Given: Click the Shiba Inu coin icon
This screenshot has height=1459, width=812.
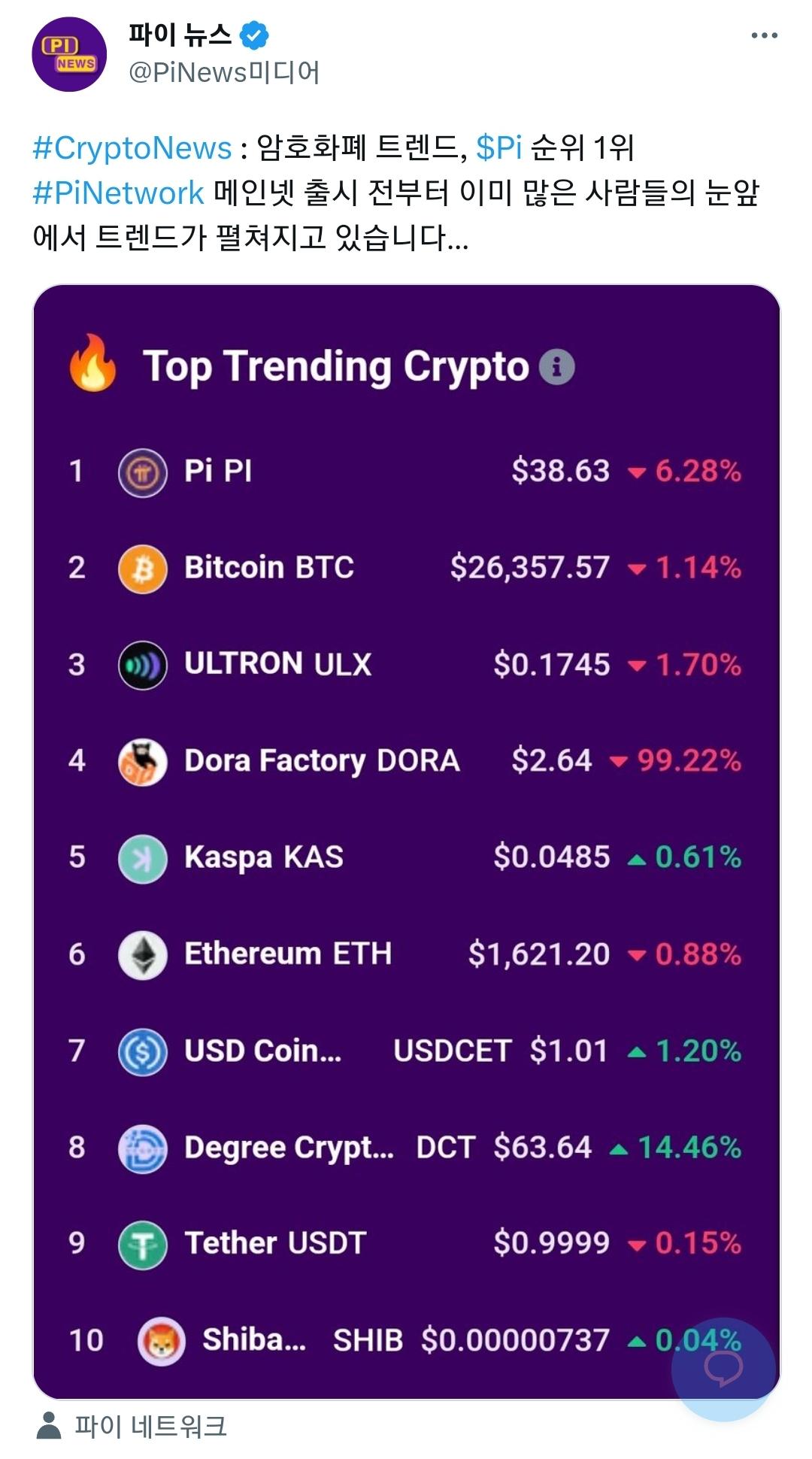Looking at the screenshot, I should 161,1341.
